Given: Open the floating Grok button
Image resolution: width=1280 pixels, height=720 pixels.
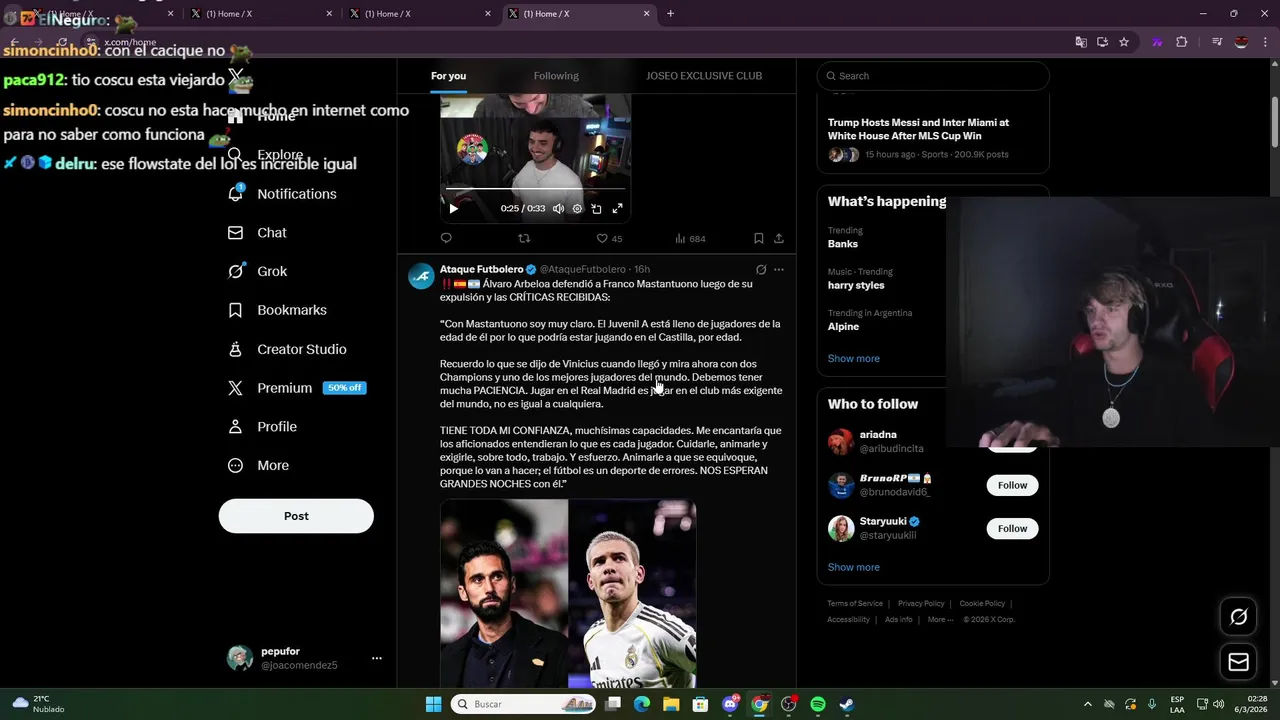Looking at the screenshot, I should tap(1238, 617).
